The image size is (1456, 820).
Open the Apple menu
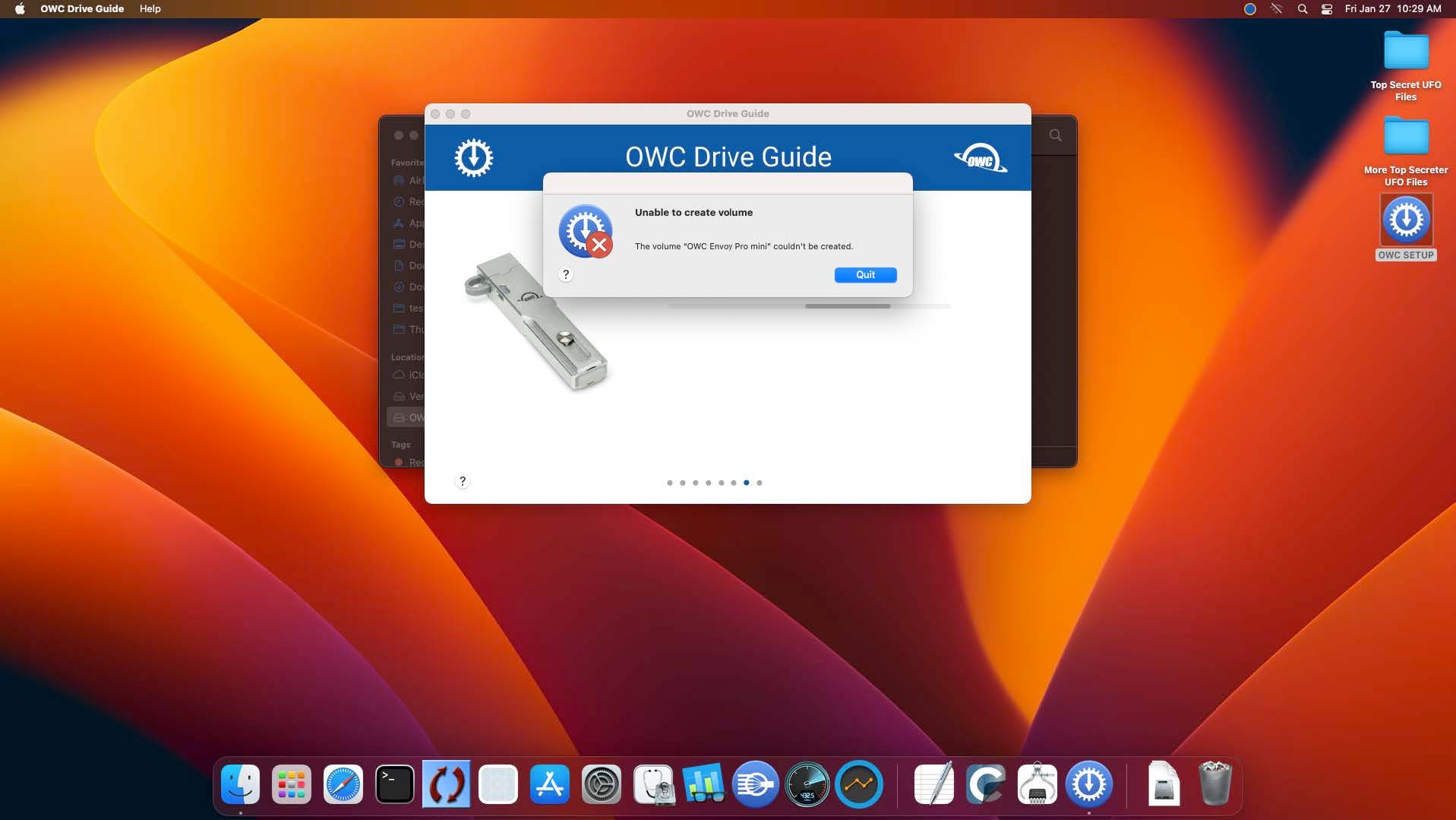(x=20, y=9)
